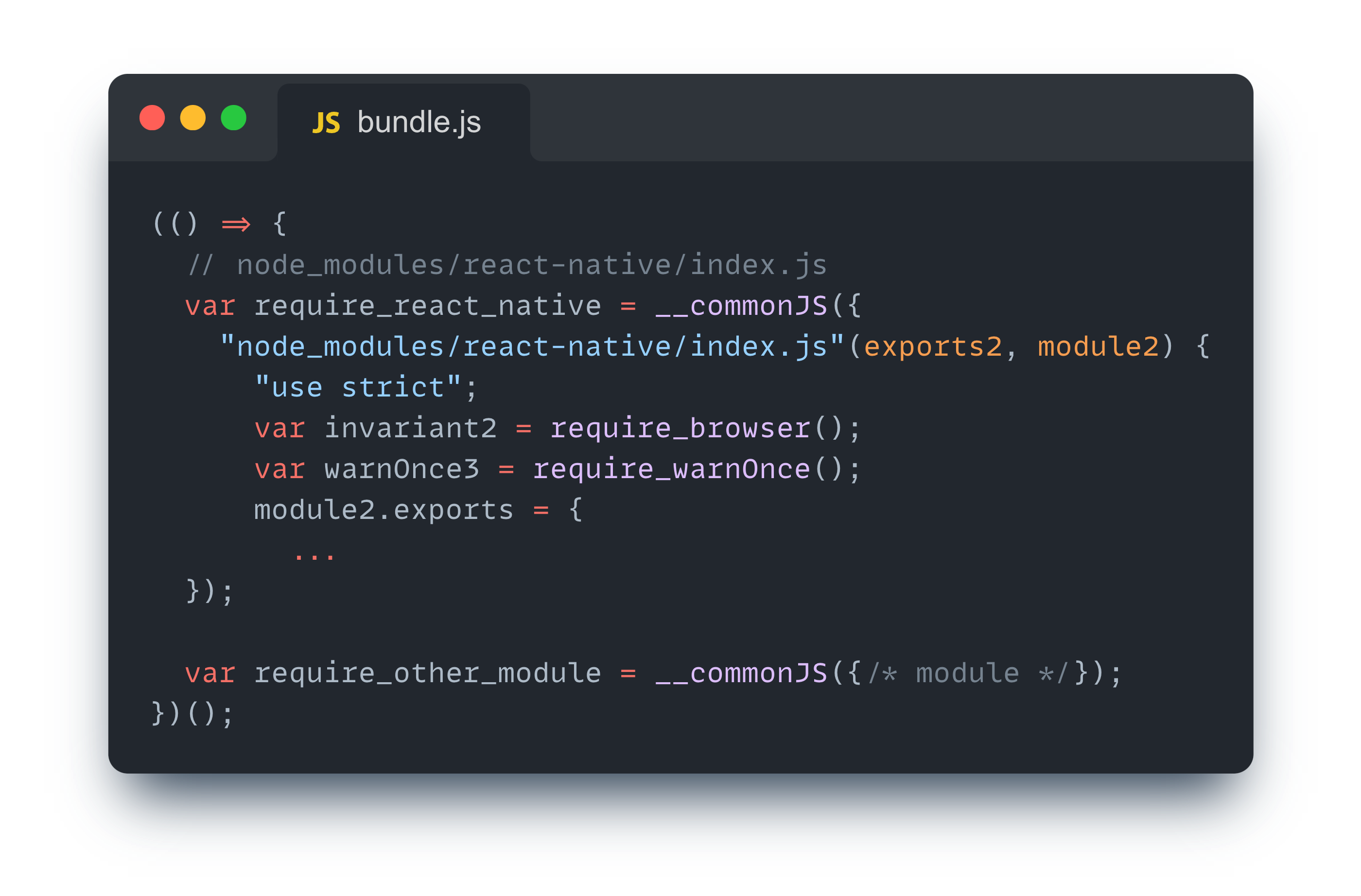Click the red arrow function symbol
The image size is (1361, 896).
click(236, 224)
